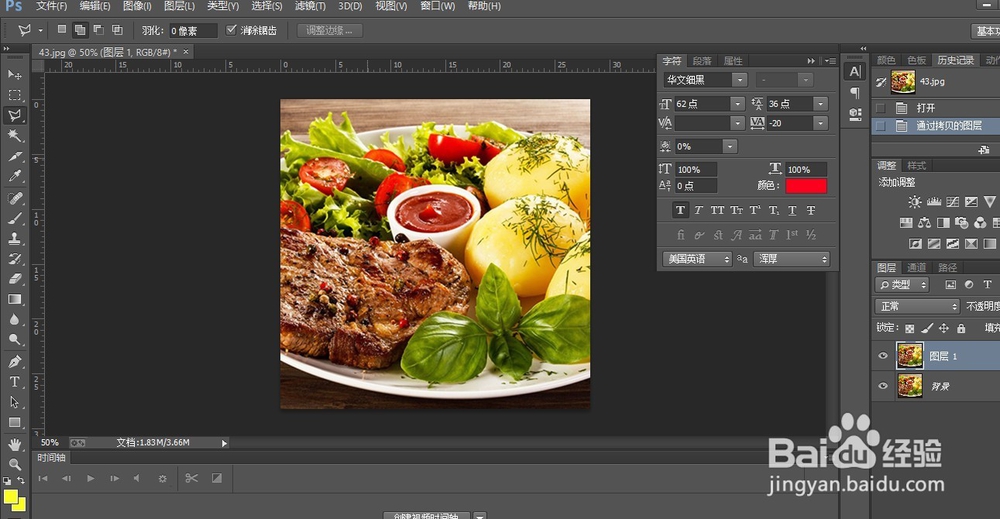Toggle All Caps text style
This screenshot has width=1000, height=519.
(x=717, y=210)
